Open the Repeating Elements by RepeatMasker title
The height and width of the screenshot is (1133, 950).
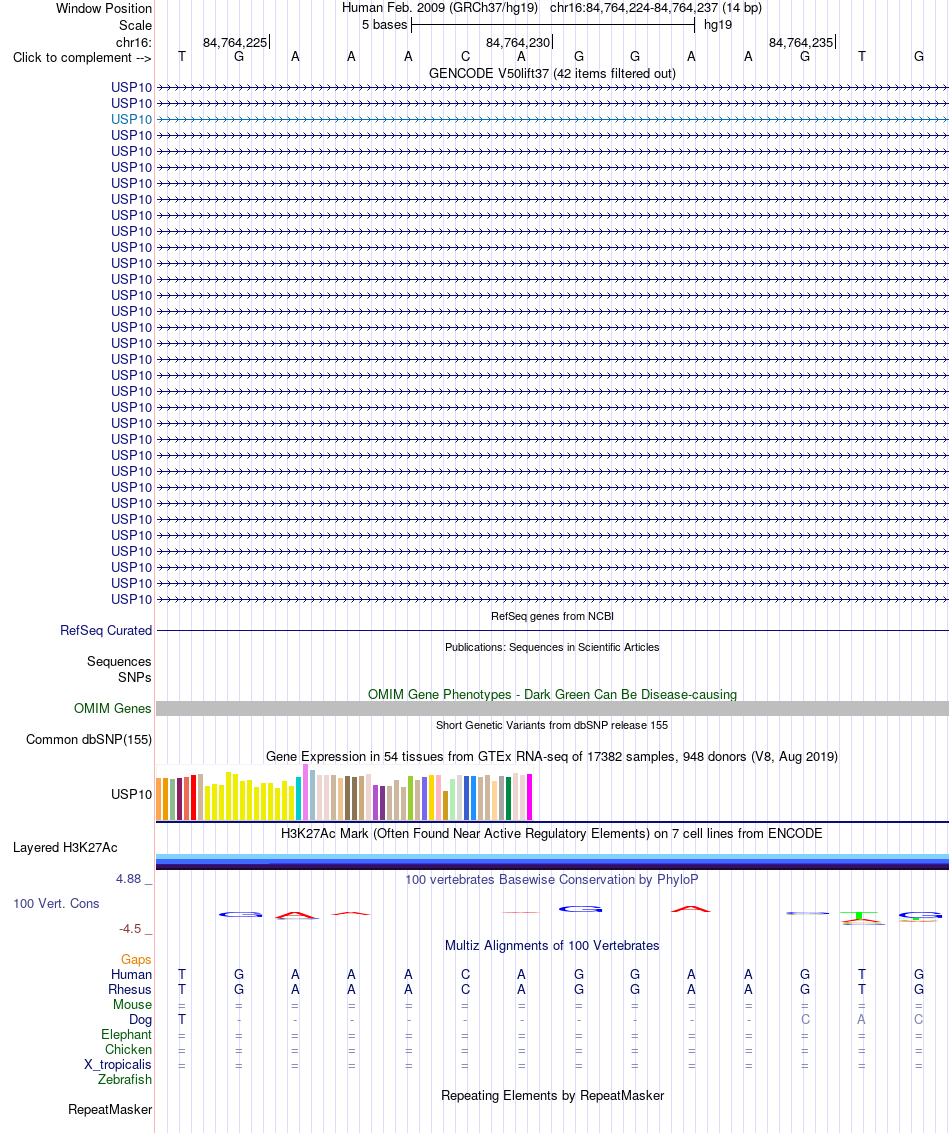[x=552, y=1095]
